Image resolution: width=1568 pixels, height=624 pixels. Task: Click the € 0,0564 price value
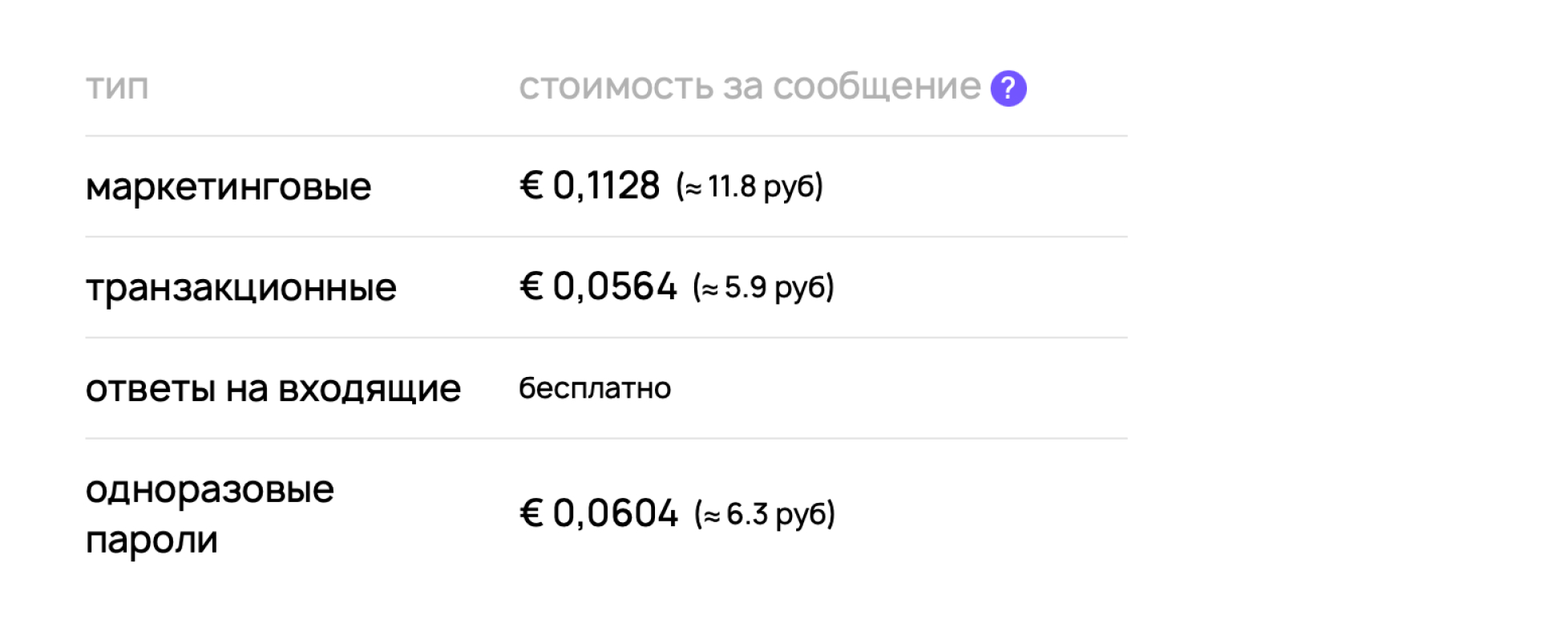pyautogui.click(x=598, y=287)
